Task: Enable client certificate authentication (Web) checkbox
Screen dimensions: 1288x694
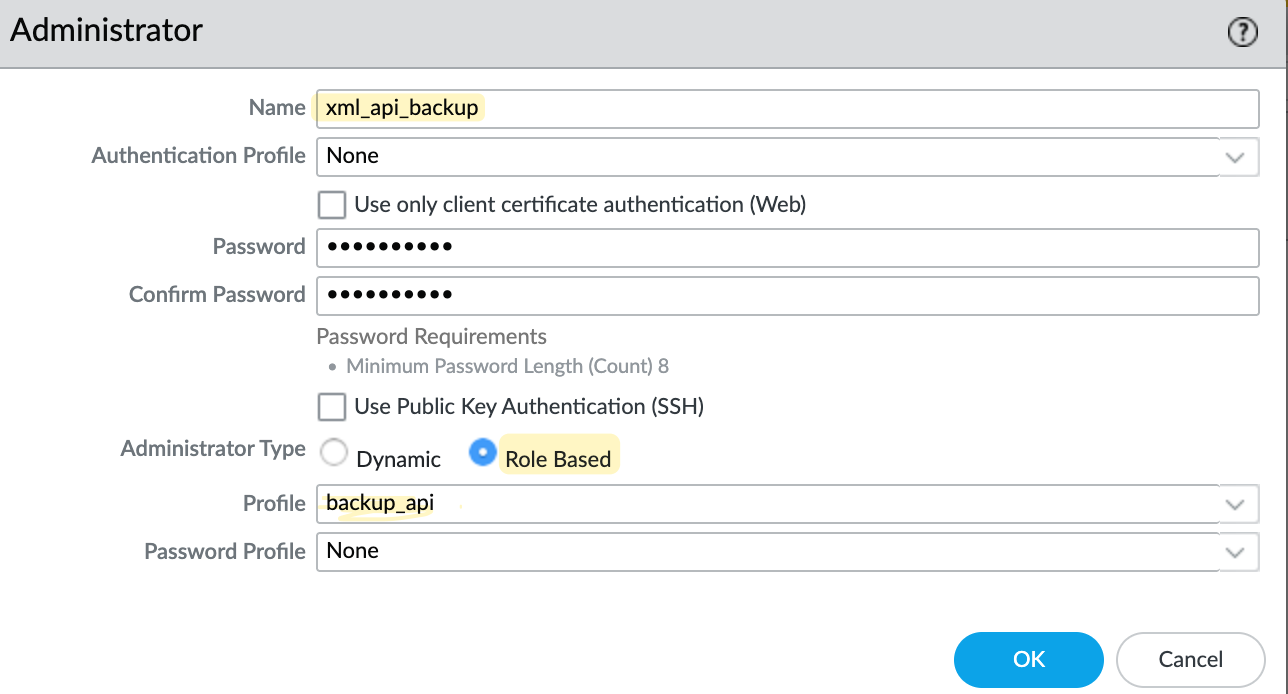Action: tap(331, 205)
